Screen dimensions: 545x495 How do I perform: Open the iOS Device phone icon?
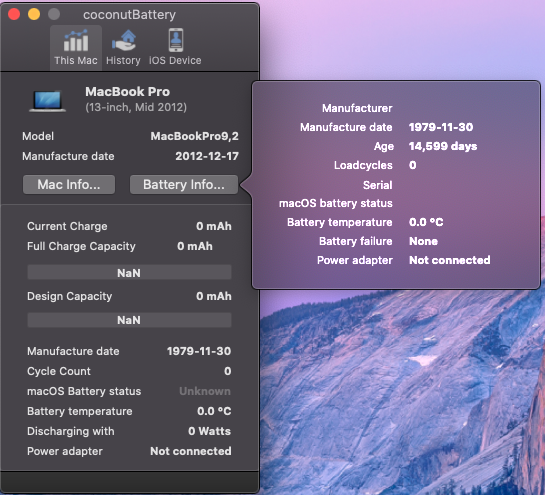coord(176,40)
